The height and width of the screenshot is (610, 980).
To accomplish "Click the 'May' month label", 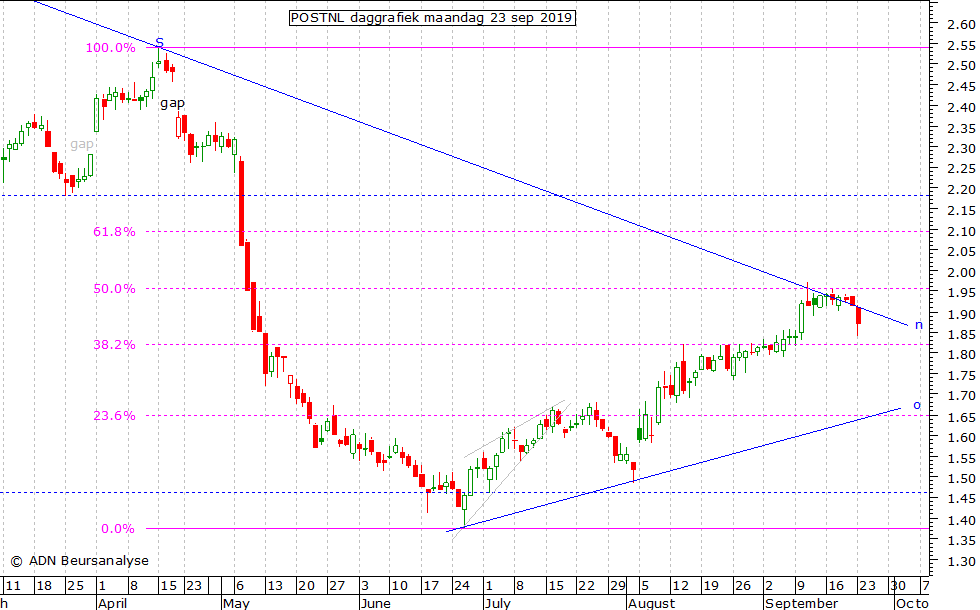I will [x=236, y=604].
